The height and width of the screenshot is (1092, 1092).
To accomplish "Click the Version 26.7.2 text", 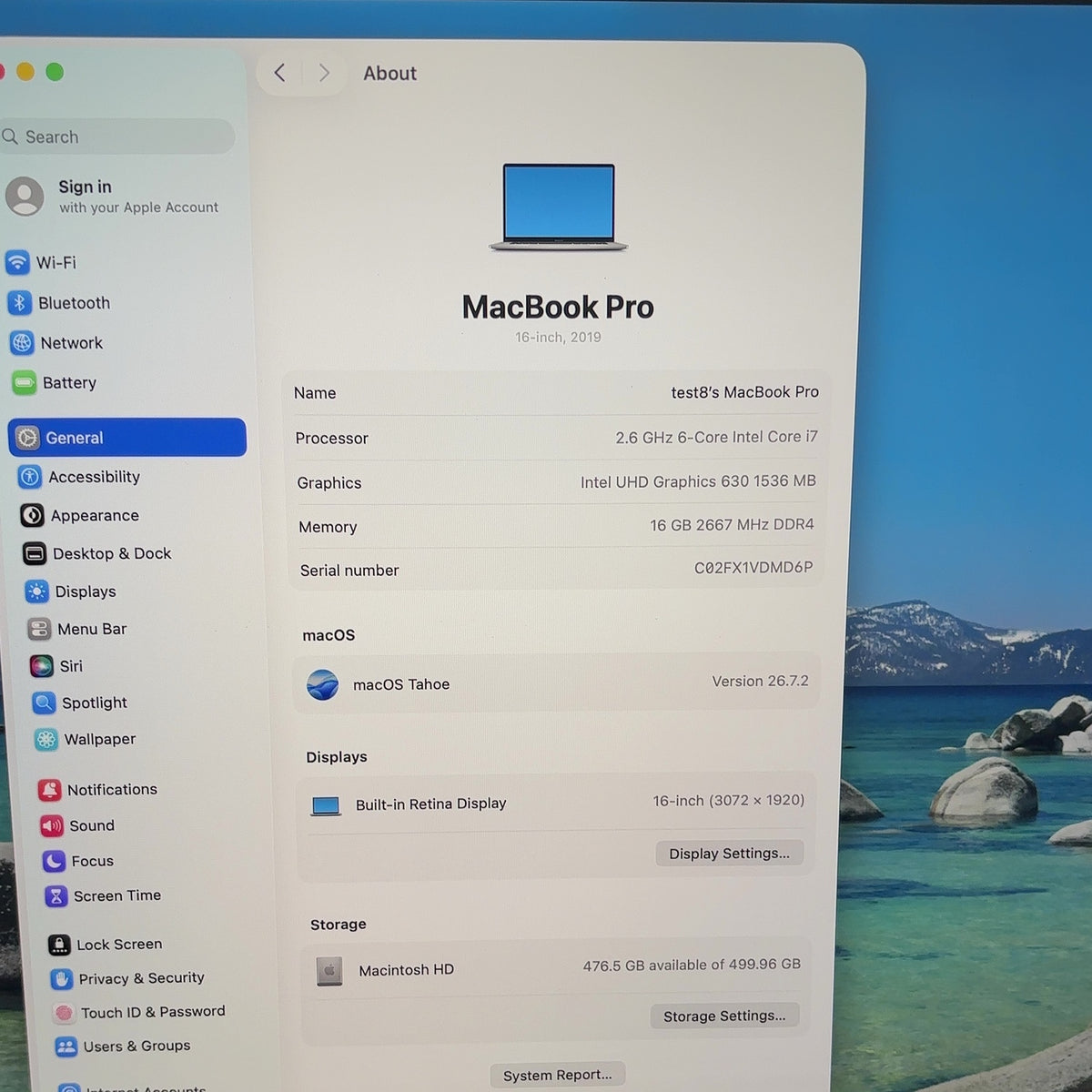I will [760, 681].
